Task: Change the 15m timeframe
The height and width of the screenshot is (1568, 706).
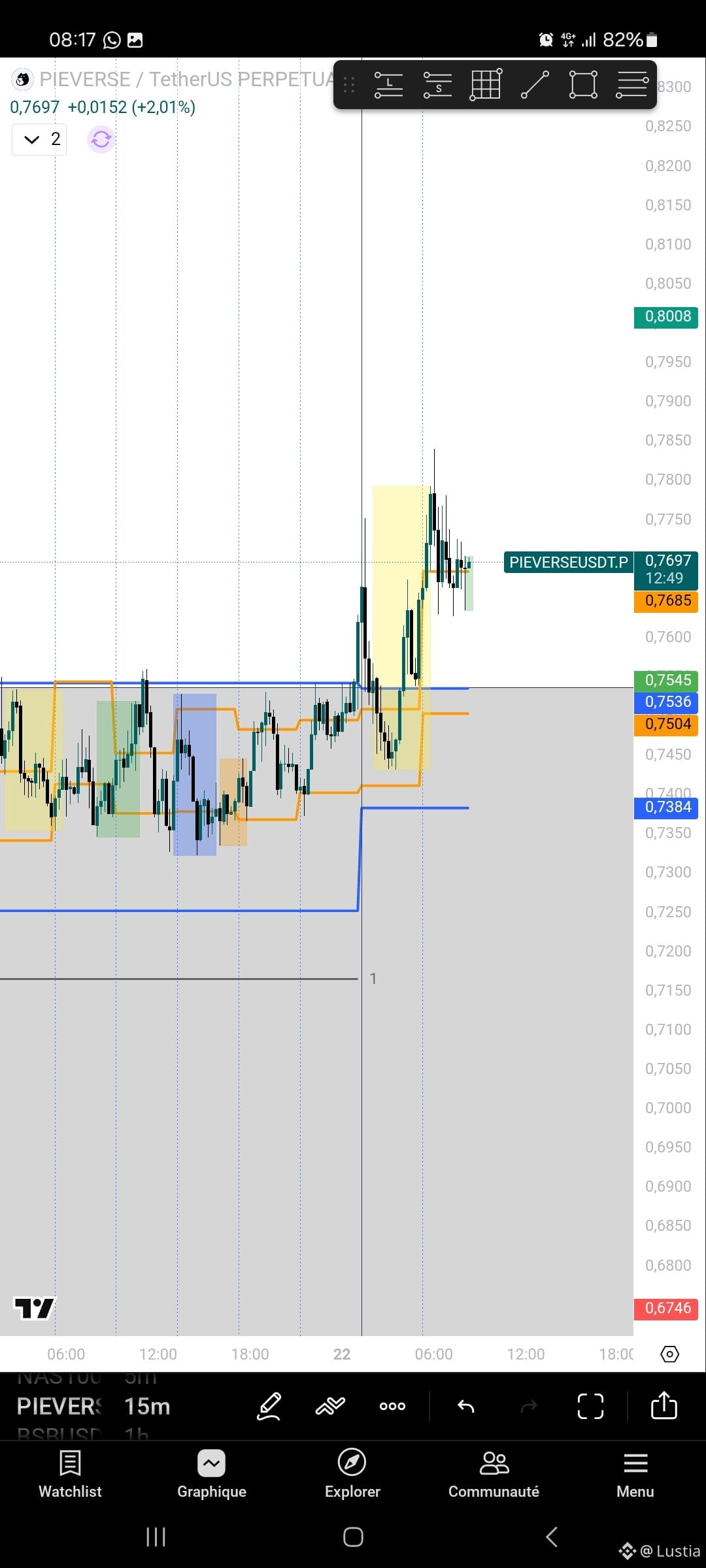Action: (147, 1406)
